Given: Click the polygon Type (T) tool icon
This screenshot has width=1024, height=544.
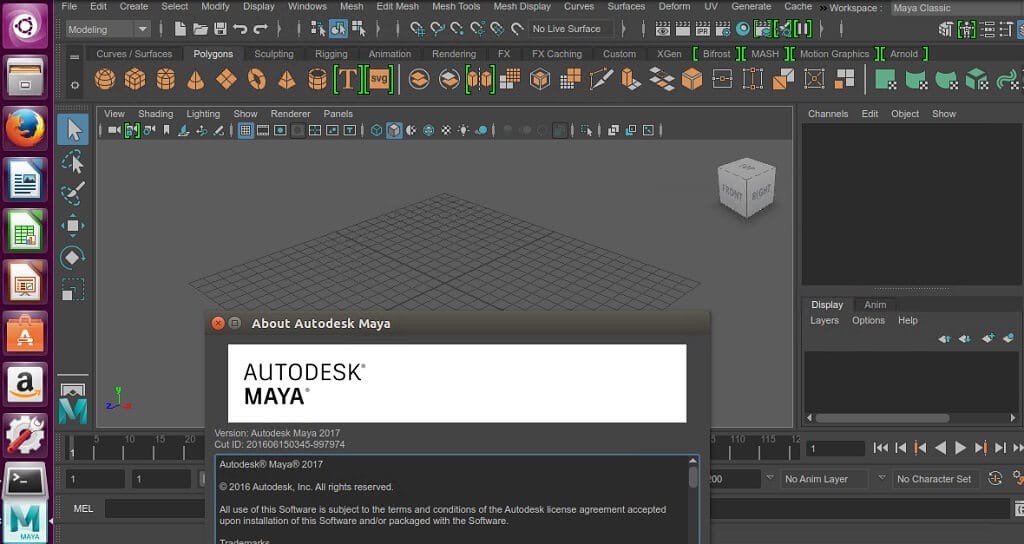Looking at the screenshot, I should point(347,80).
